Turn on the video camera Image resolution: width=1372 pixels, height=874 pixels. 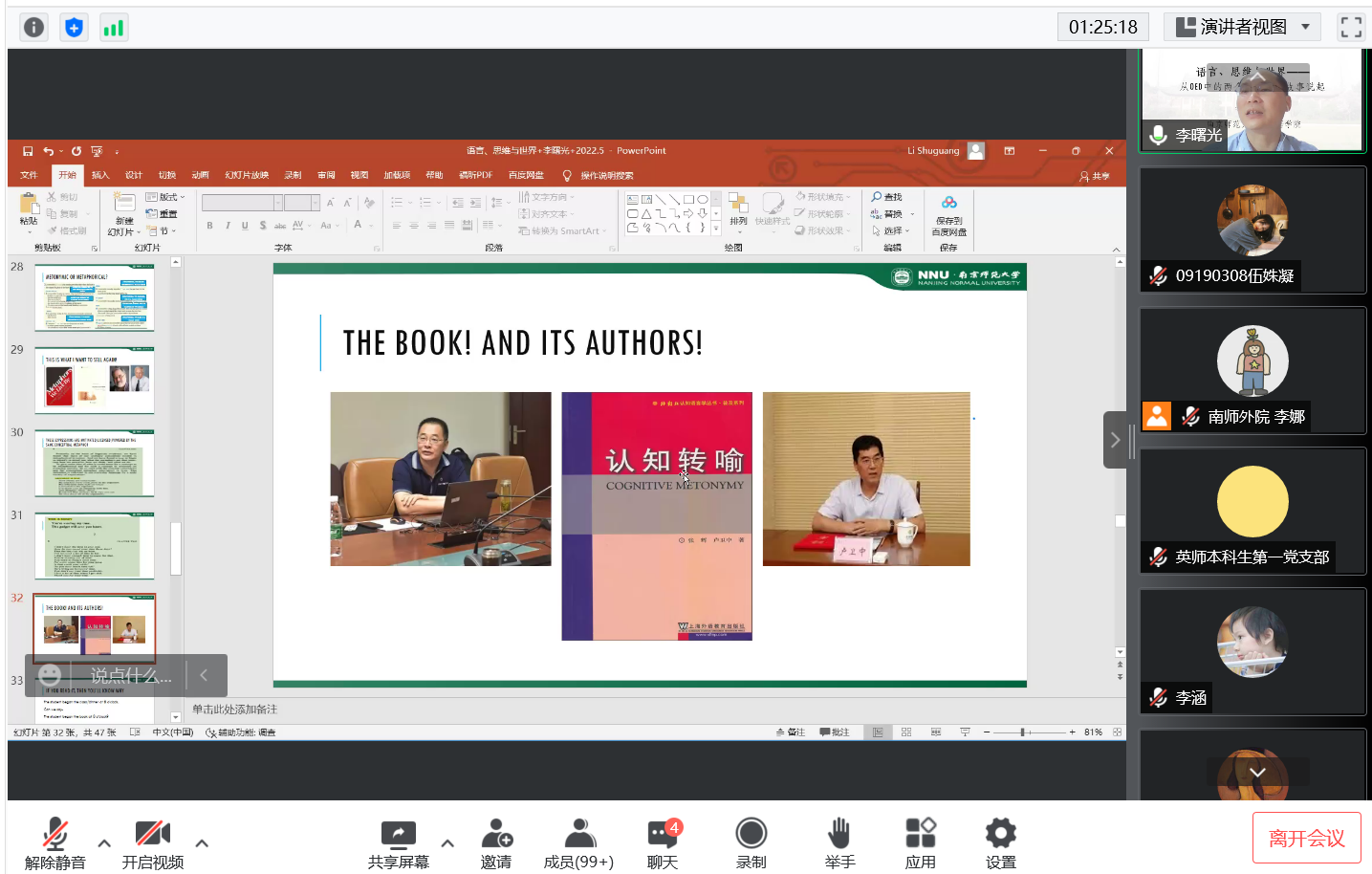click(x=152, y=834)
